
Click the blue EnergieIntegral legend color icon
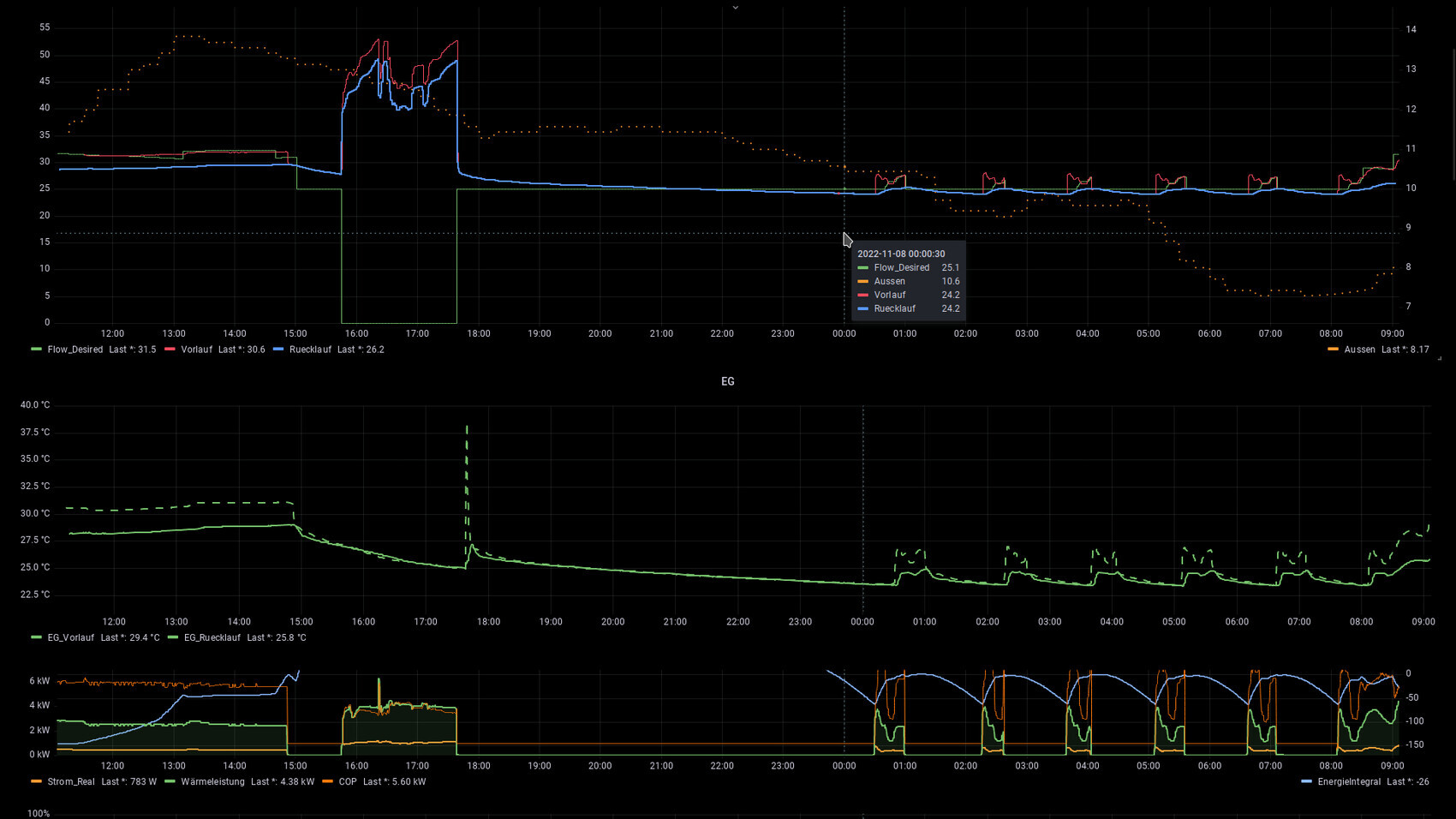click(1306, 781)
